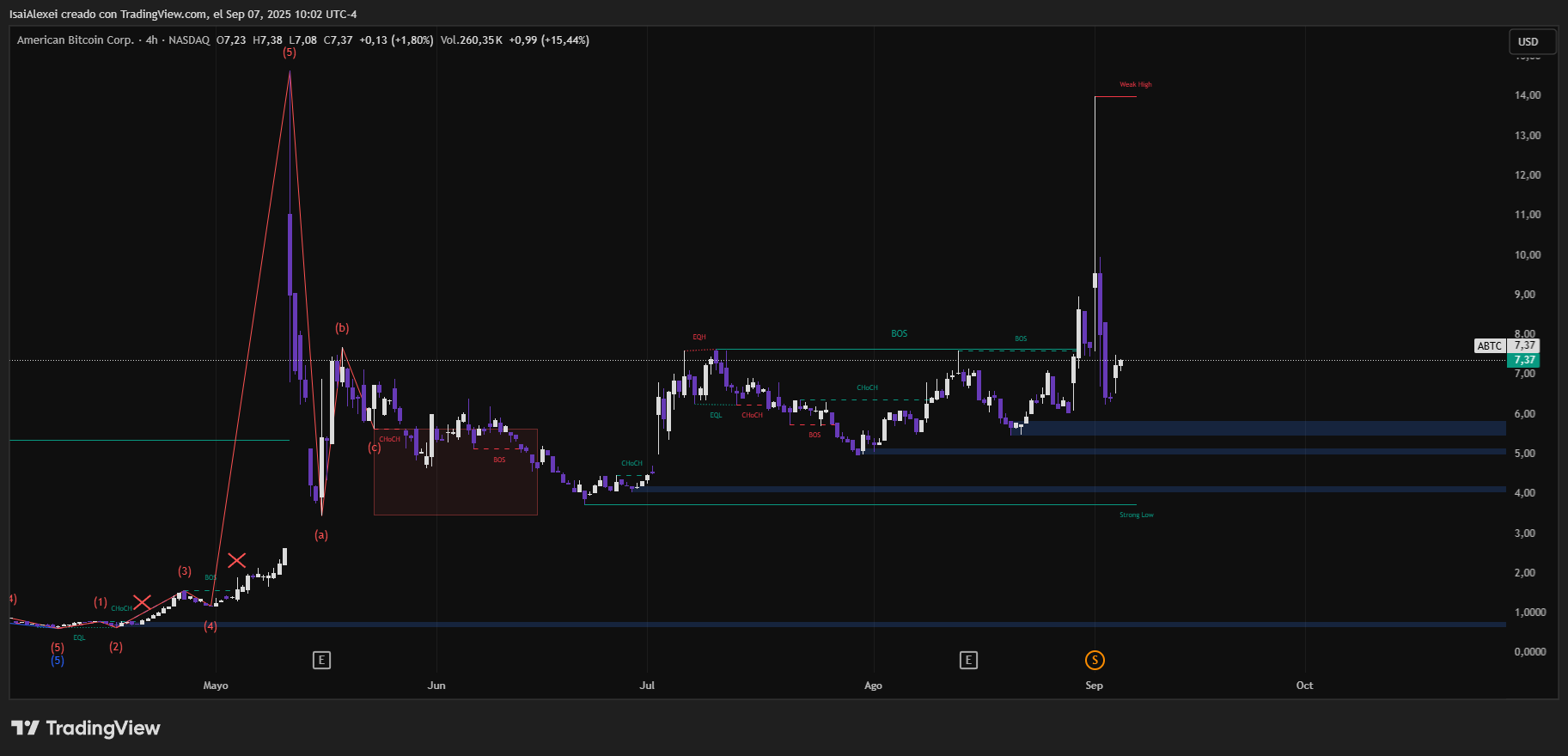
Task: Select the red X mark beside wave (1)
Action: (x=142, y=602)
